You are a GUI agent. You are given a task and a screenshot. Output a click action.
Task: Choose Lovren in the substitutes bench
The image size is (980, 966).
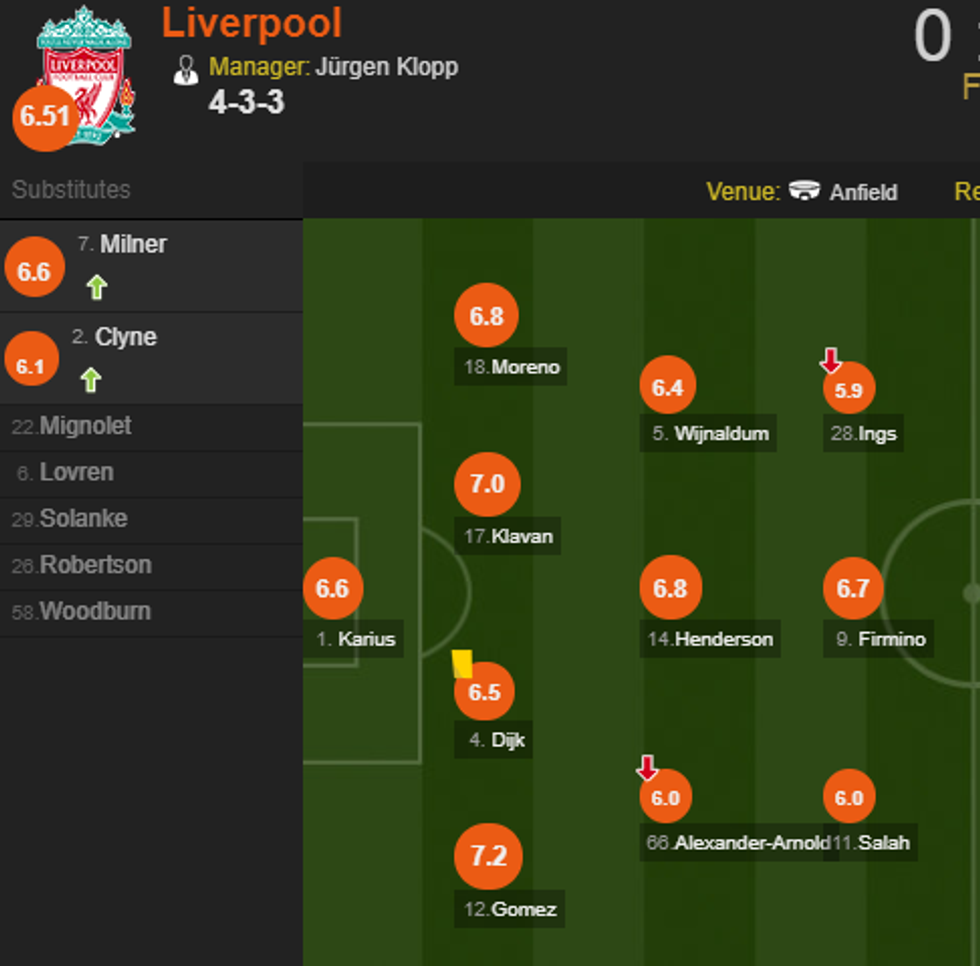tap(76, 472)
